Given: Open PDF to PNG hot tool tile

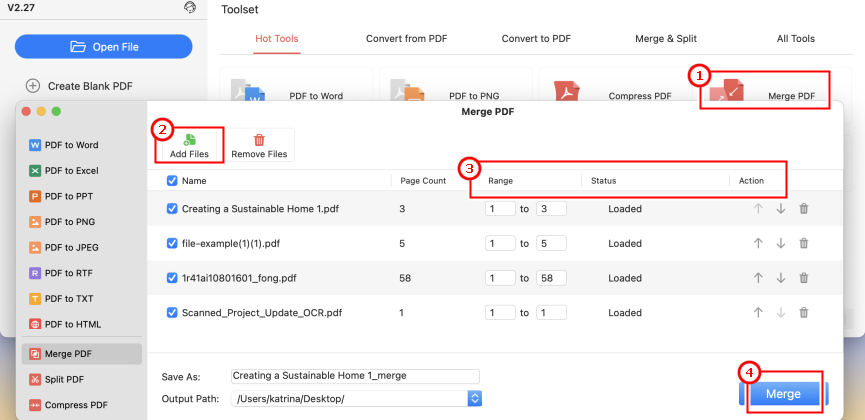Looking at the screenshot, I should click(456, 86).
